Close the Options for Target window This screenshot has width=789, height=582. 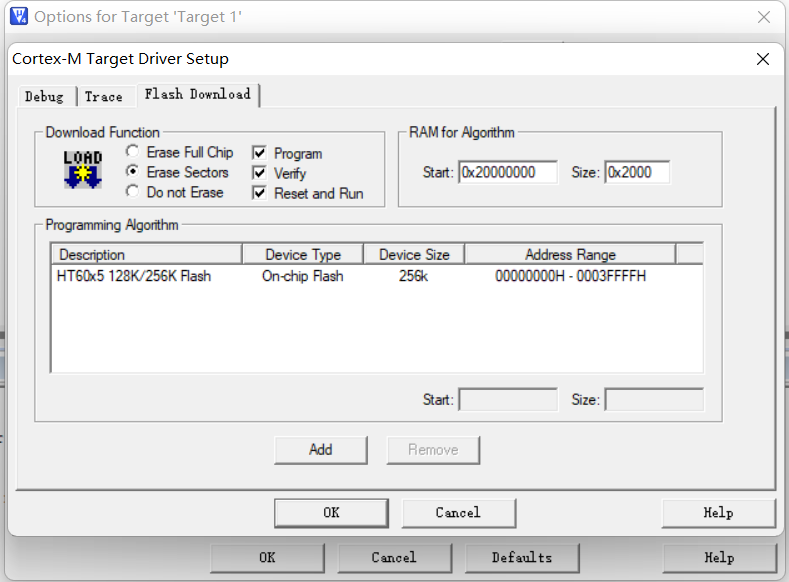[764, 17]
